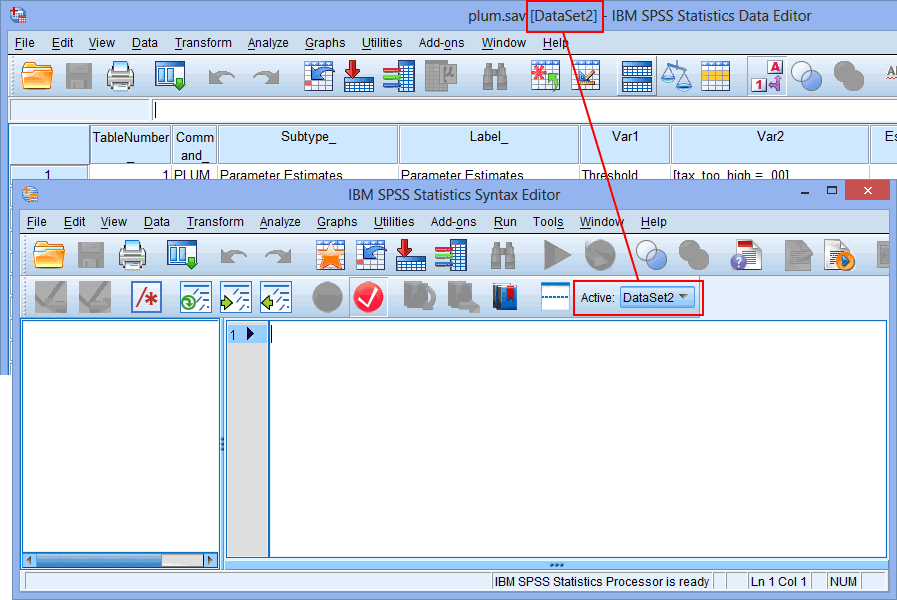The image size is (897, 600).
Task: Weight cases scale icon in Data Editor
Action: [676, 76]
